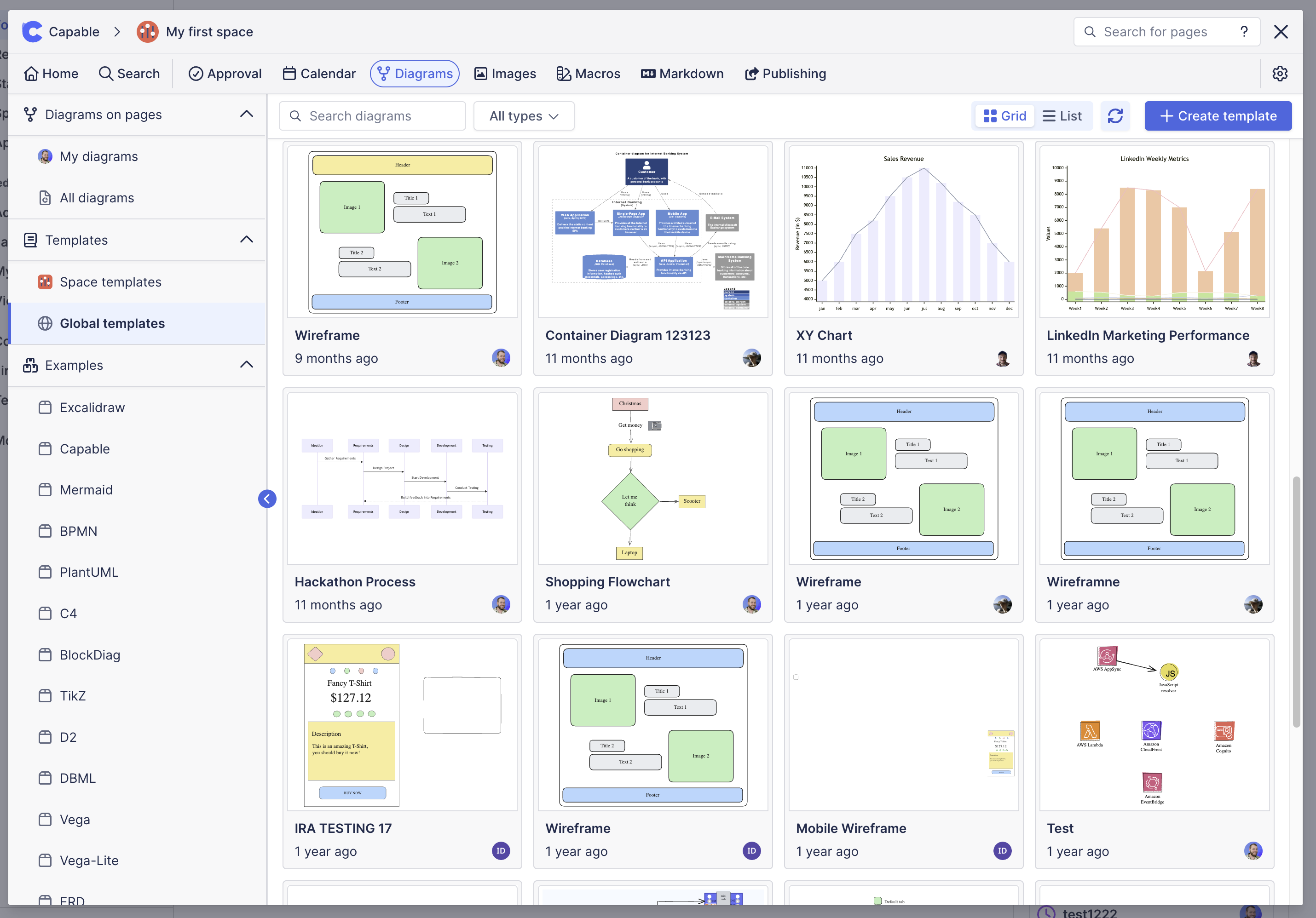
Task: Collapse the Diagrams on pages section
Action: (x=247, y=115)
